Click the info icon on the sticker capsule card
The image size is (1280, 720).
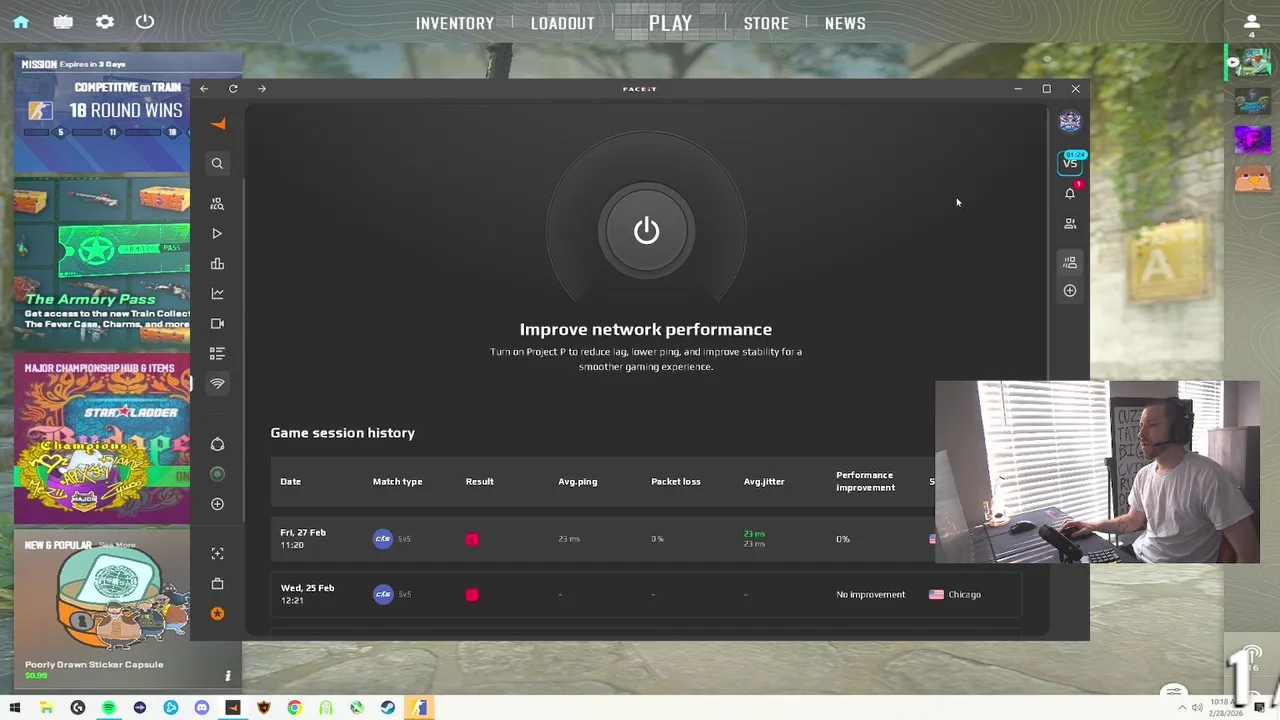pyautogui.click(x=228, y=676)
